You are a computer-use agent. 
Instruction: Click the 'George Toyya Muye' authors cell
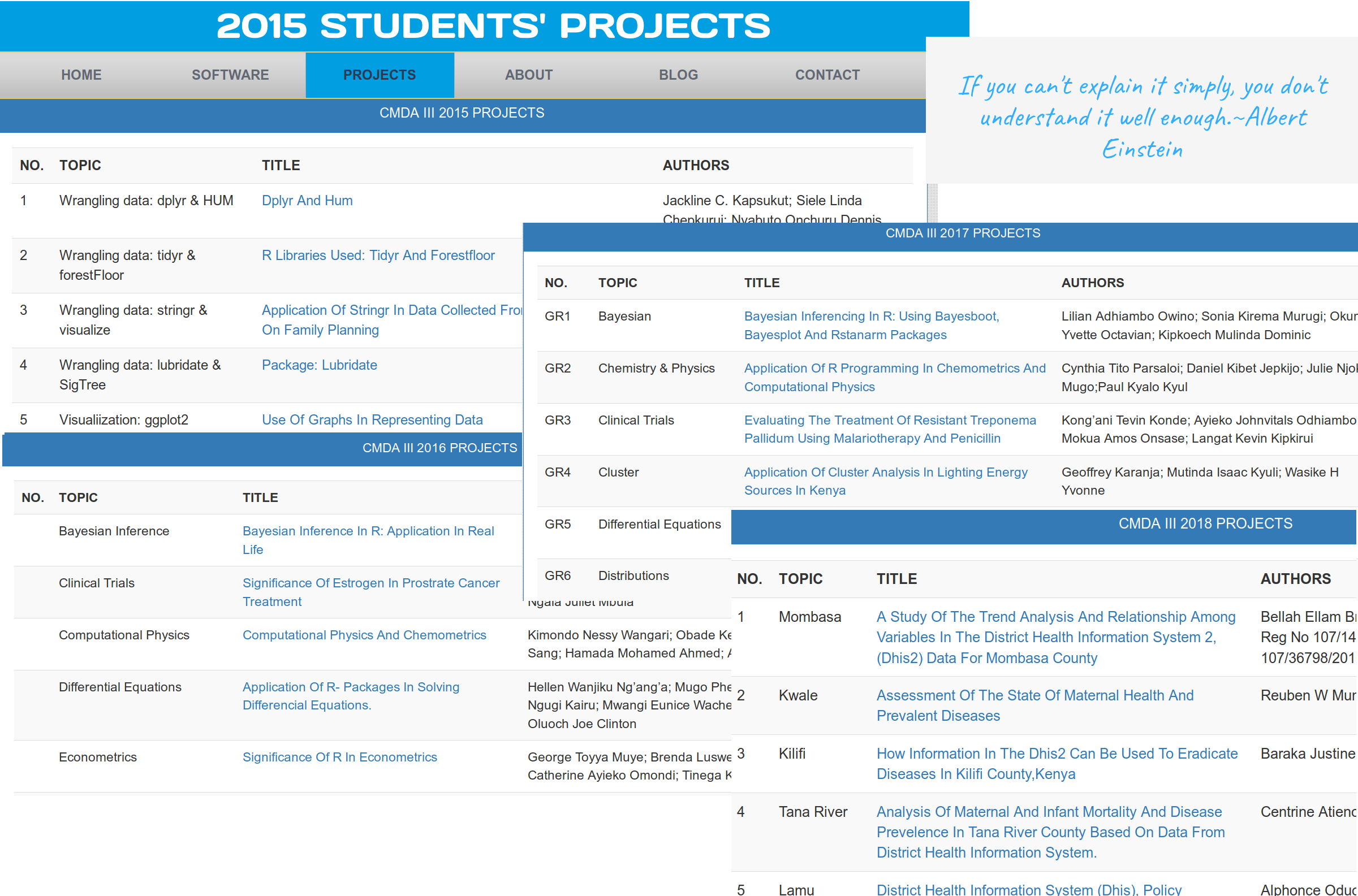click(x=630, y=767)
